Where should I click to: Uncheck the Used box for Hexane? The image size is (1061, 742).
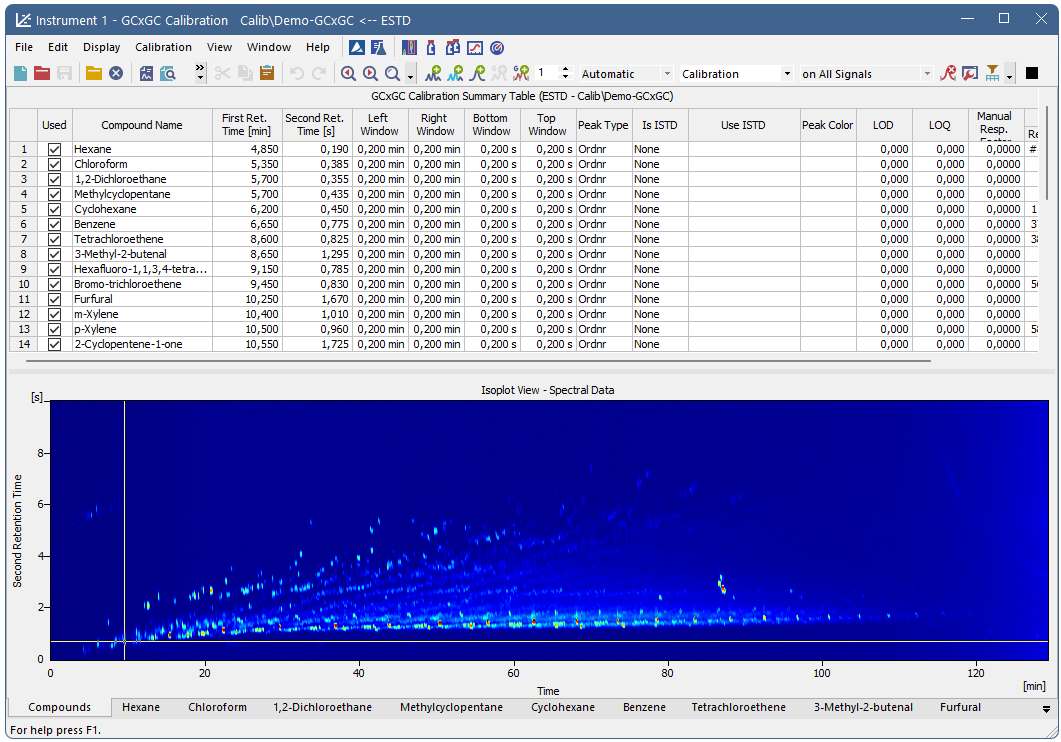click(x=54, y=149)
